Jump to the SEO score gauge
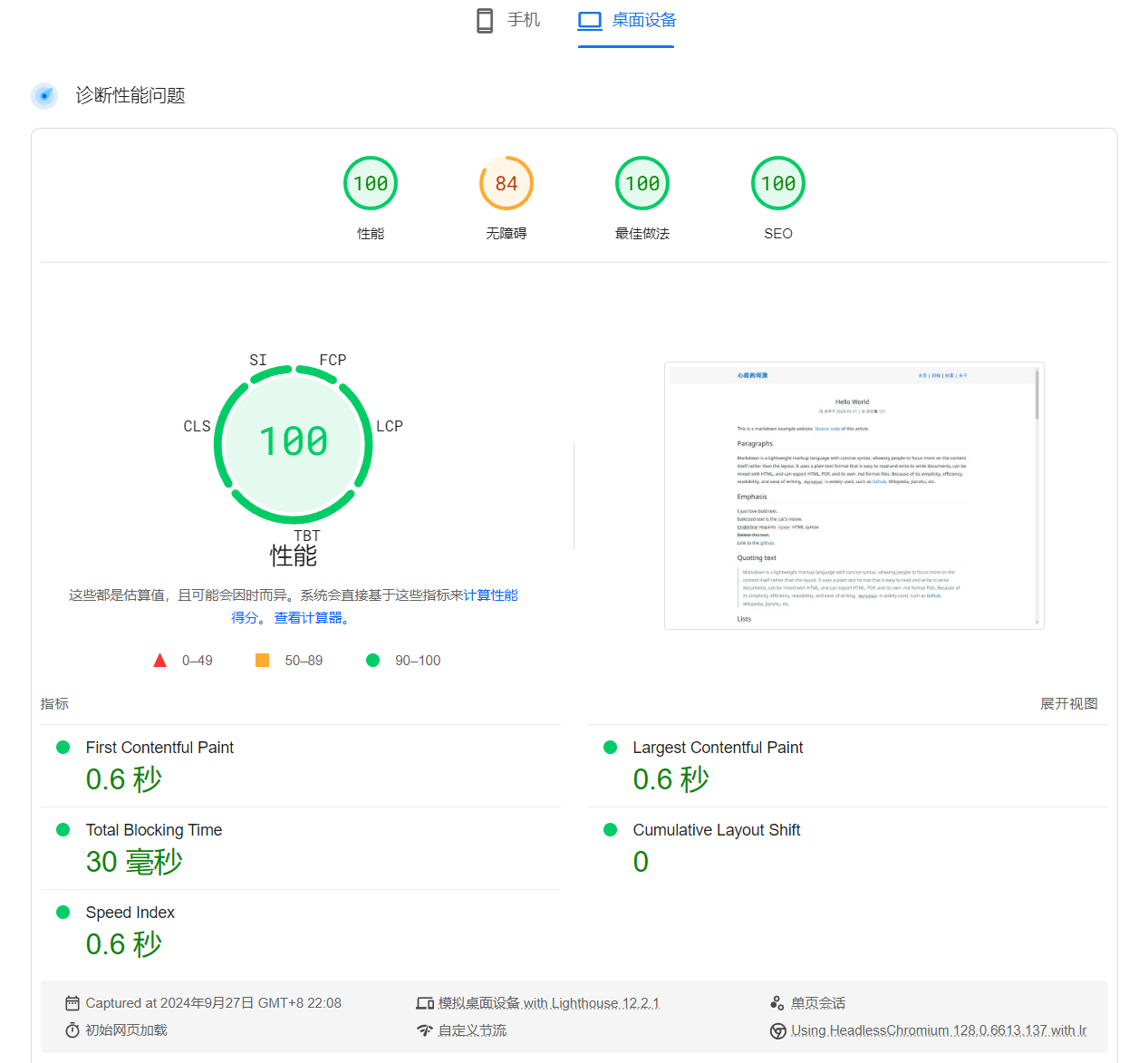The width and height of the screenshot is (1148, 1063). [x=778, y=184]
